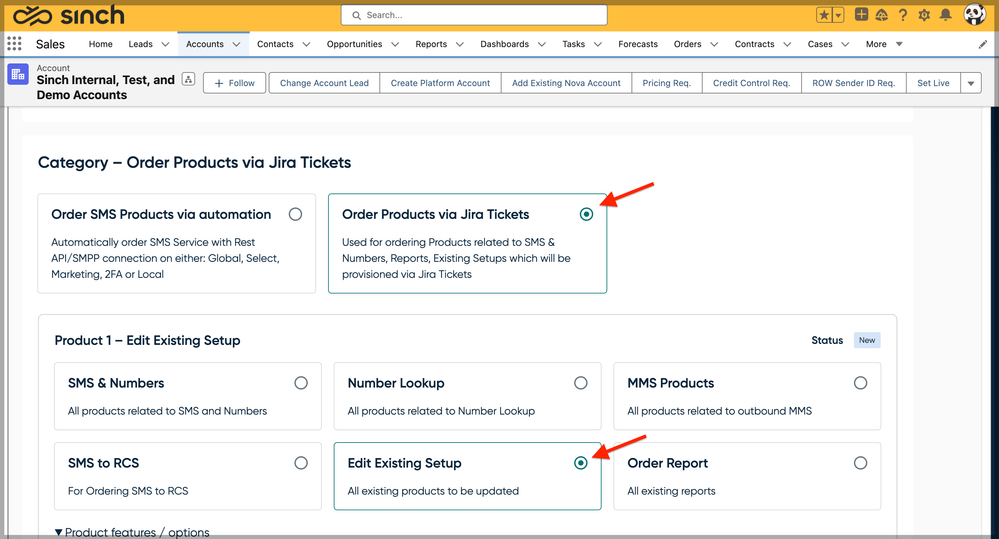Follow this account
999x539 pixels.
(x=234, y=83)
